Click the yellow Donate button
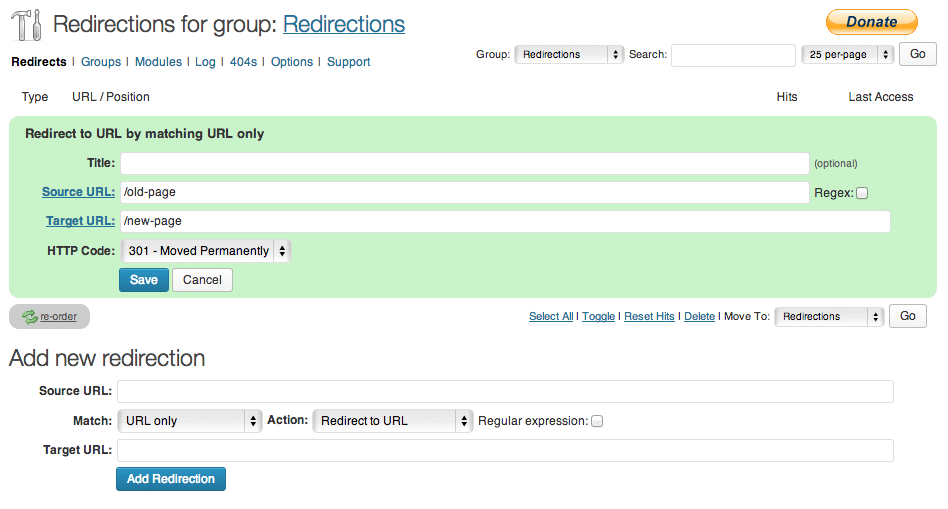 871,22
